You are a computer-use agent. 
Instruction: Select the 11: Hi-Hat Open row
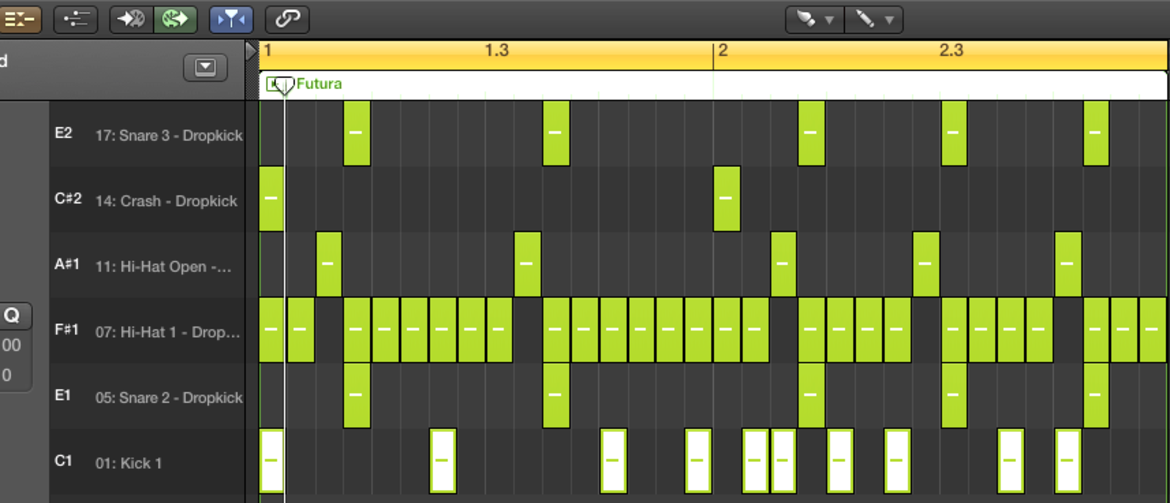(146, 265)
